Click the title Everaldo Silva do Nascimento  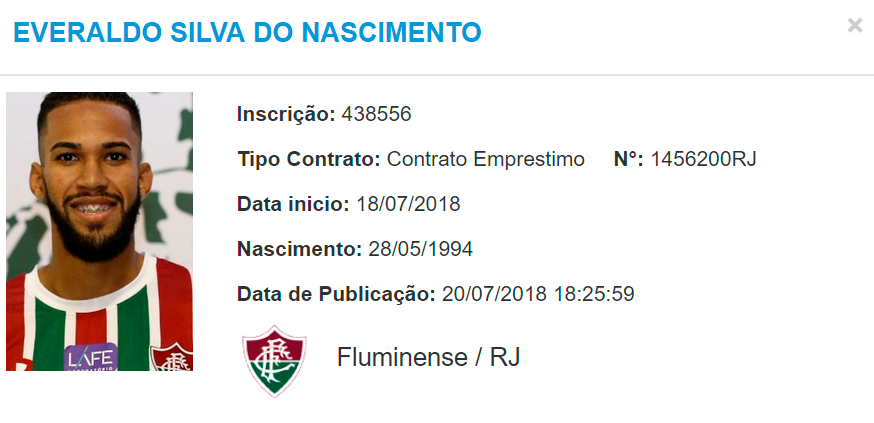pos(246,32)
